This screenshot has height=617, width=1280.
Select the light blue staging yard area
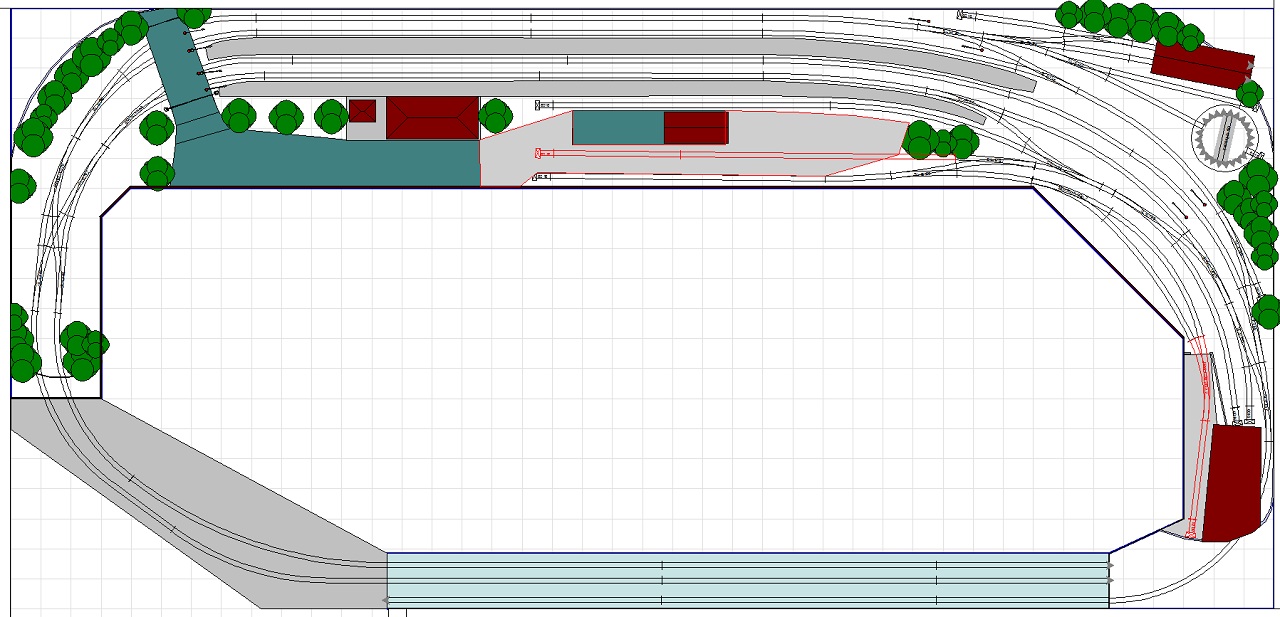[x=747, y=580]
